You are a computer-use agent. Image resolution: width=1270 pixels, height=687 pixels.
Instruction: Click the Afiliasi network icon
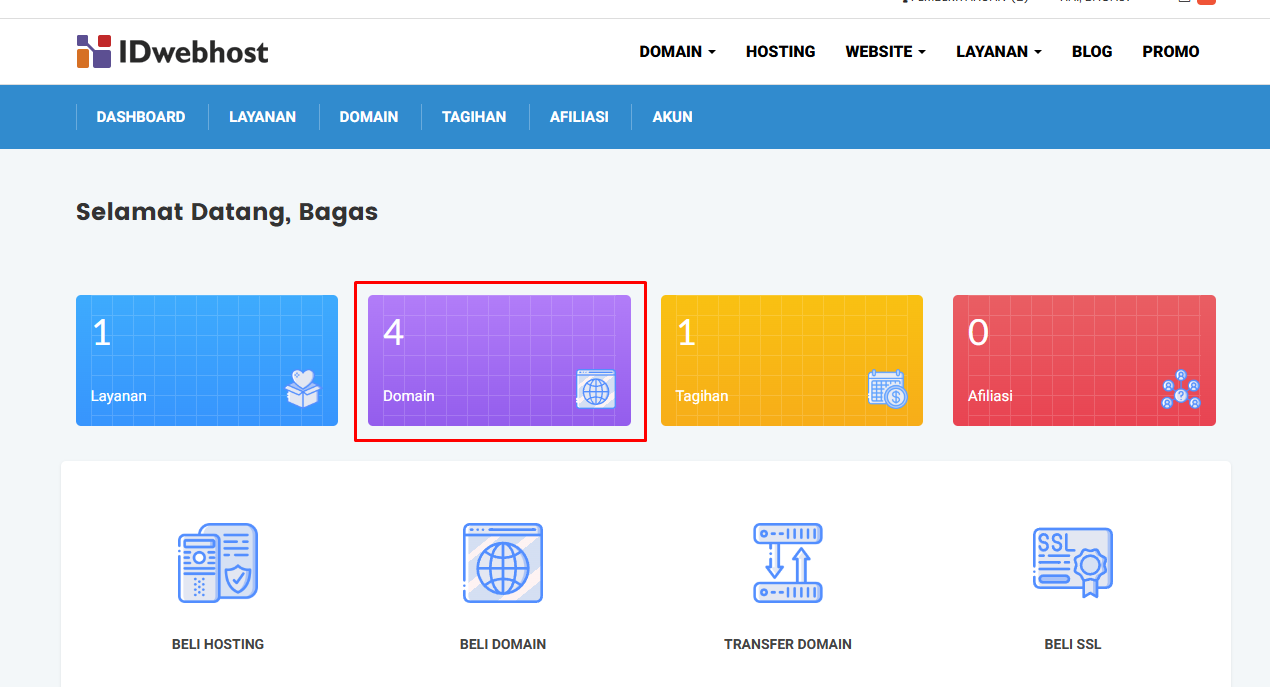(1180, 389)
